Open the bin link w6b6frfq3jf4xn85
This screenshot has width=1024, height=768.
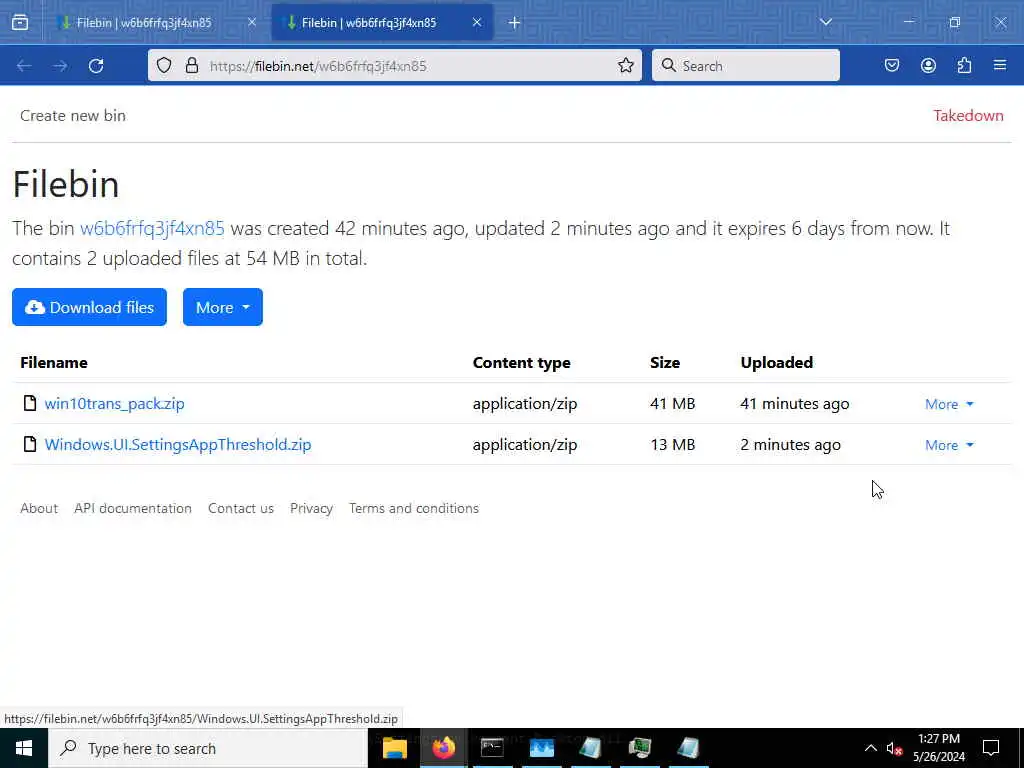tap(152, 229)
